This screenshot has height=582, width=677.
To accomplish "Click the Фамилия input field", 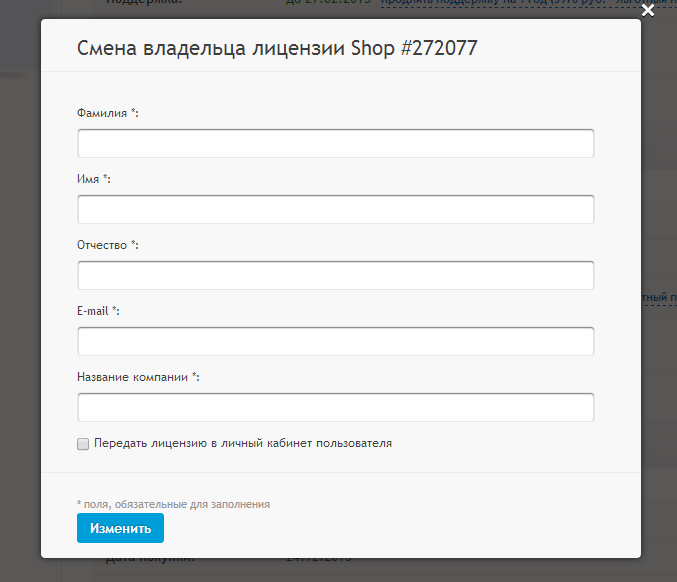I will [x=335, y=143].
